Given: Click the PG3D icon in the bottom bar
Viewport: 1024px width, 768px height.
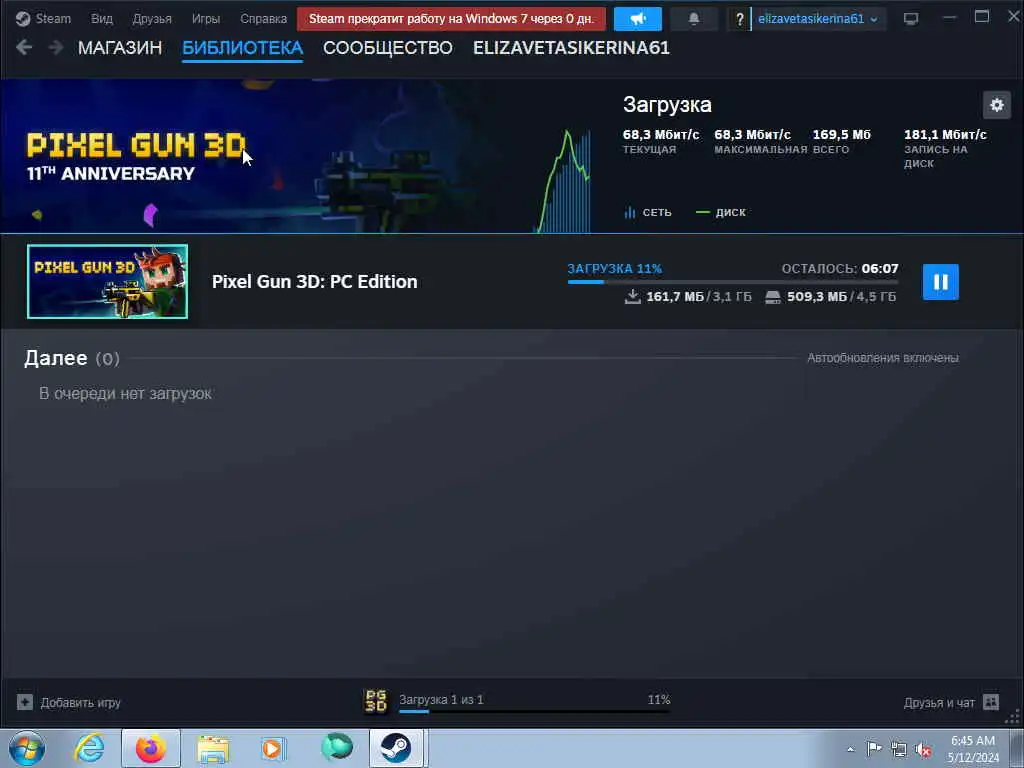Looking at the screenshot, I should [x=376, y=701].
